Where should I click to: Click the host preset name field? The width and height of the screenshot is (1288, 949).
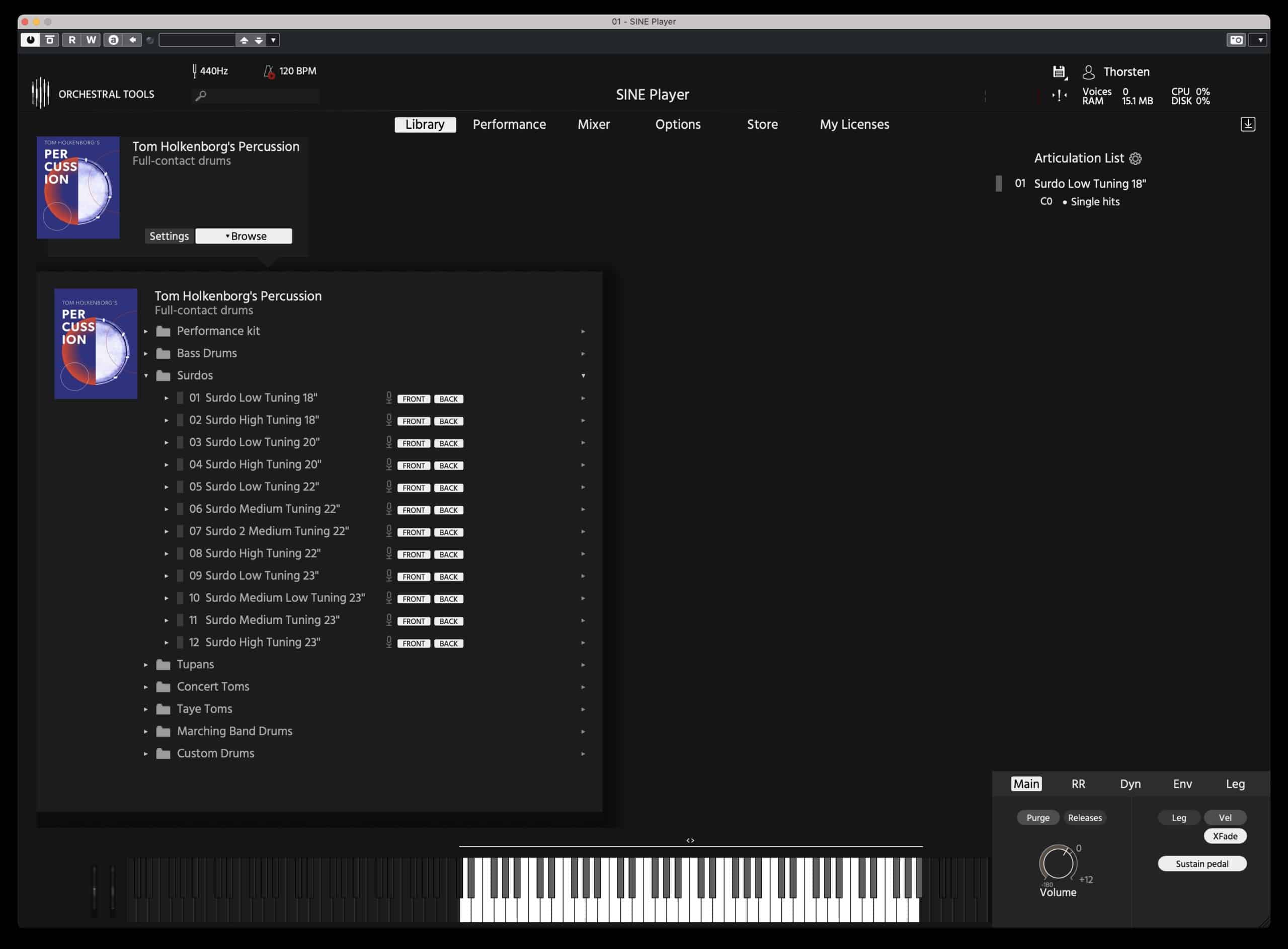pos(197,40)
